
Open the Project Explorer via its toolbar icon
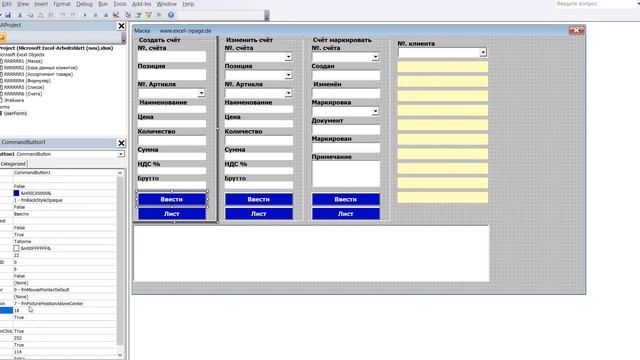(128, 15)
